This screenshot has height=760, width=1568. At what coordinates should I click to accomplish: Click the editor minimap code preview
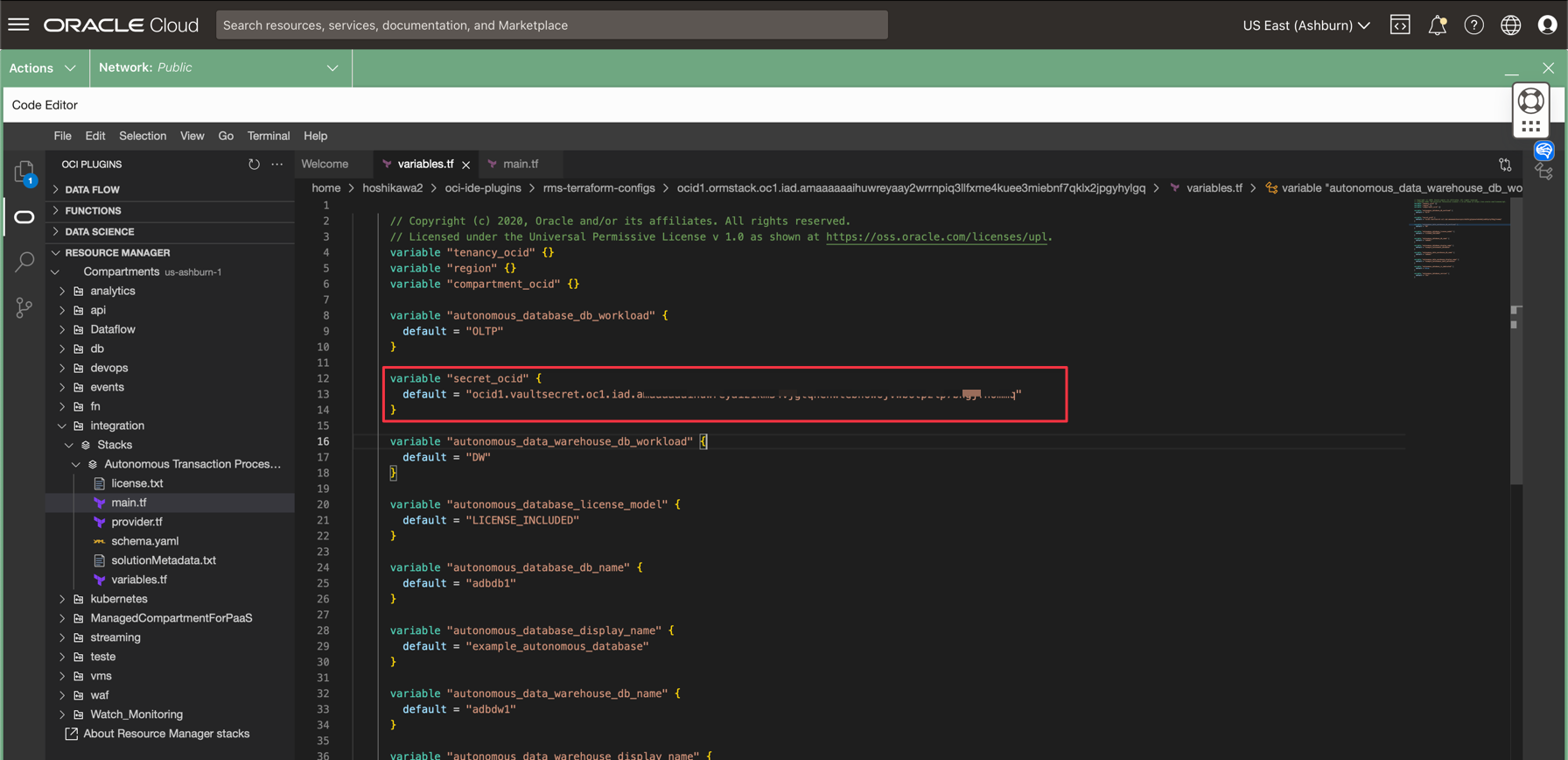(1459, 239)
